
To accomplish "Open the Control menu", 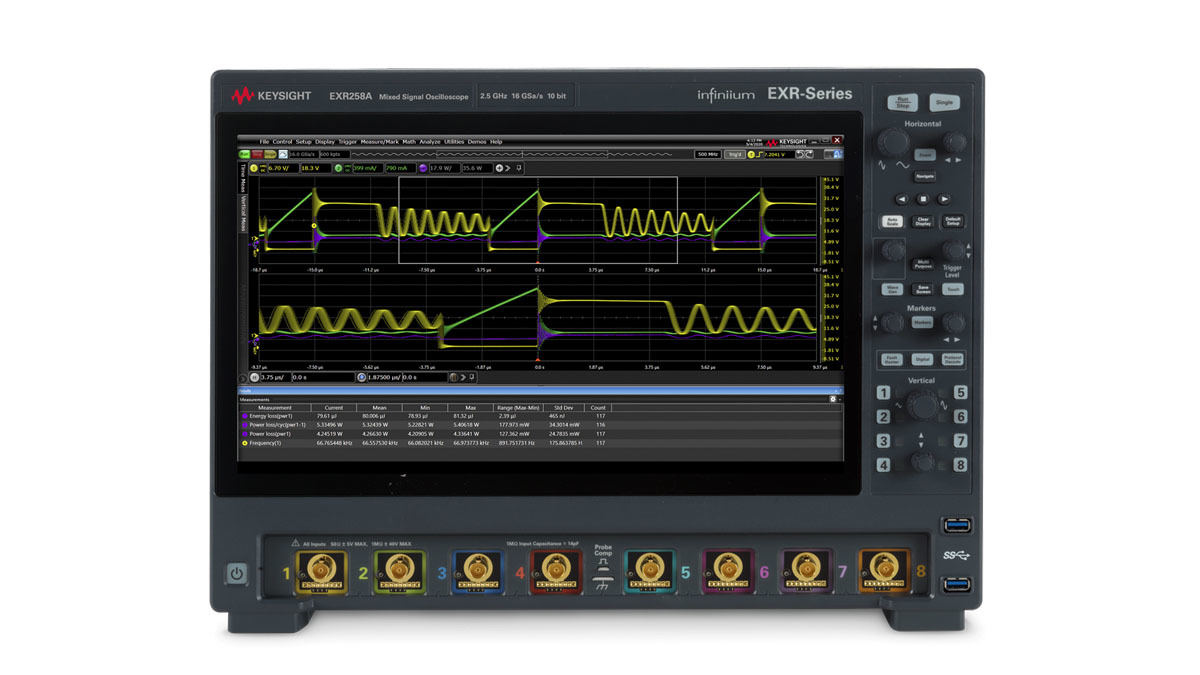I will [282, 142].
